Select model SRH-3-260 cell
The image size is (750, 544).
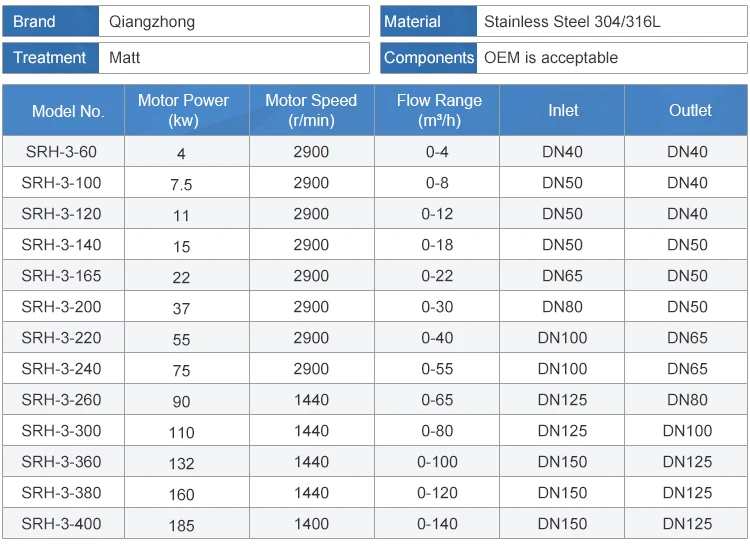coord(64,400)
